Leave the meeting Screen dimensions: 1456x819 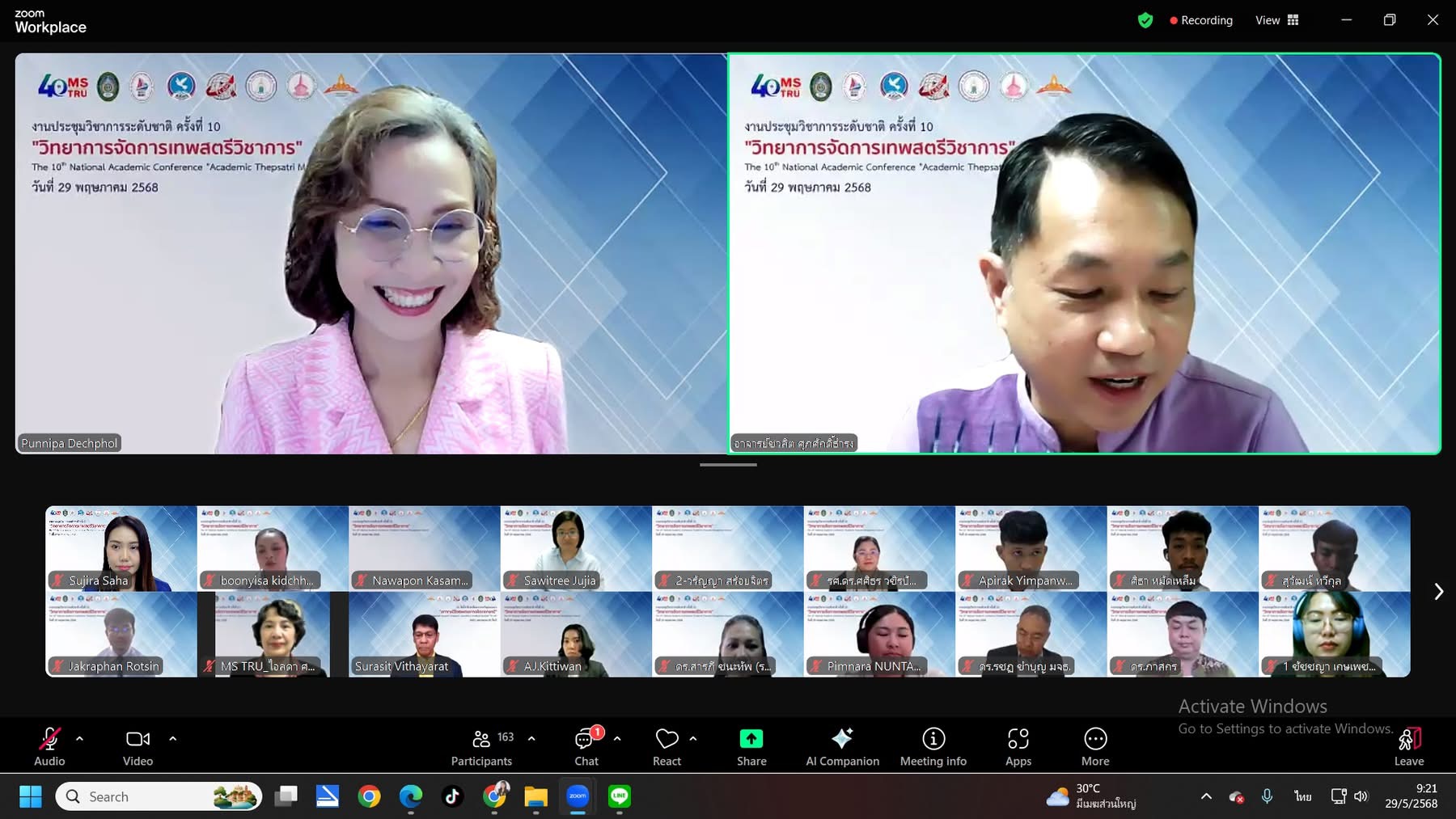(x=1408, y=747)
